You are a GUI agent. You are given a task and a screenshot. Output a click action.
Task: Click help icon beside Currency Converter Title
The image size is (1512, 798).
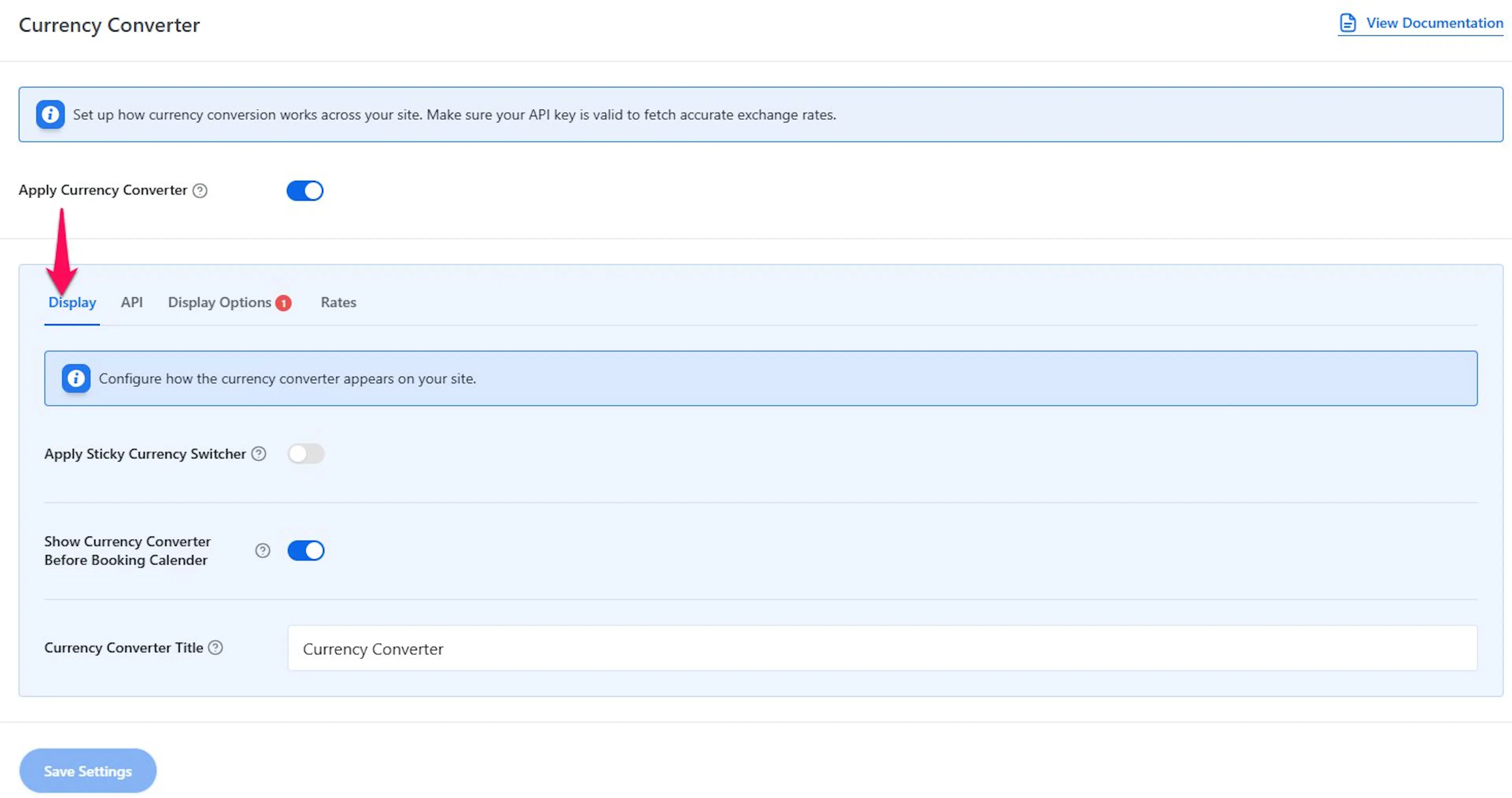(x=215, y=647)
